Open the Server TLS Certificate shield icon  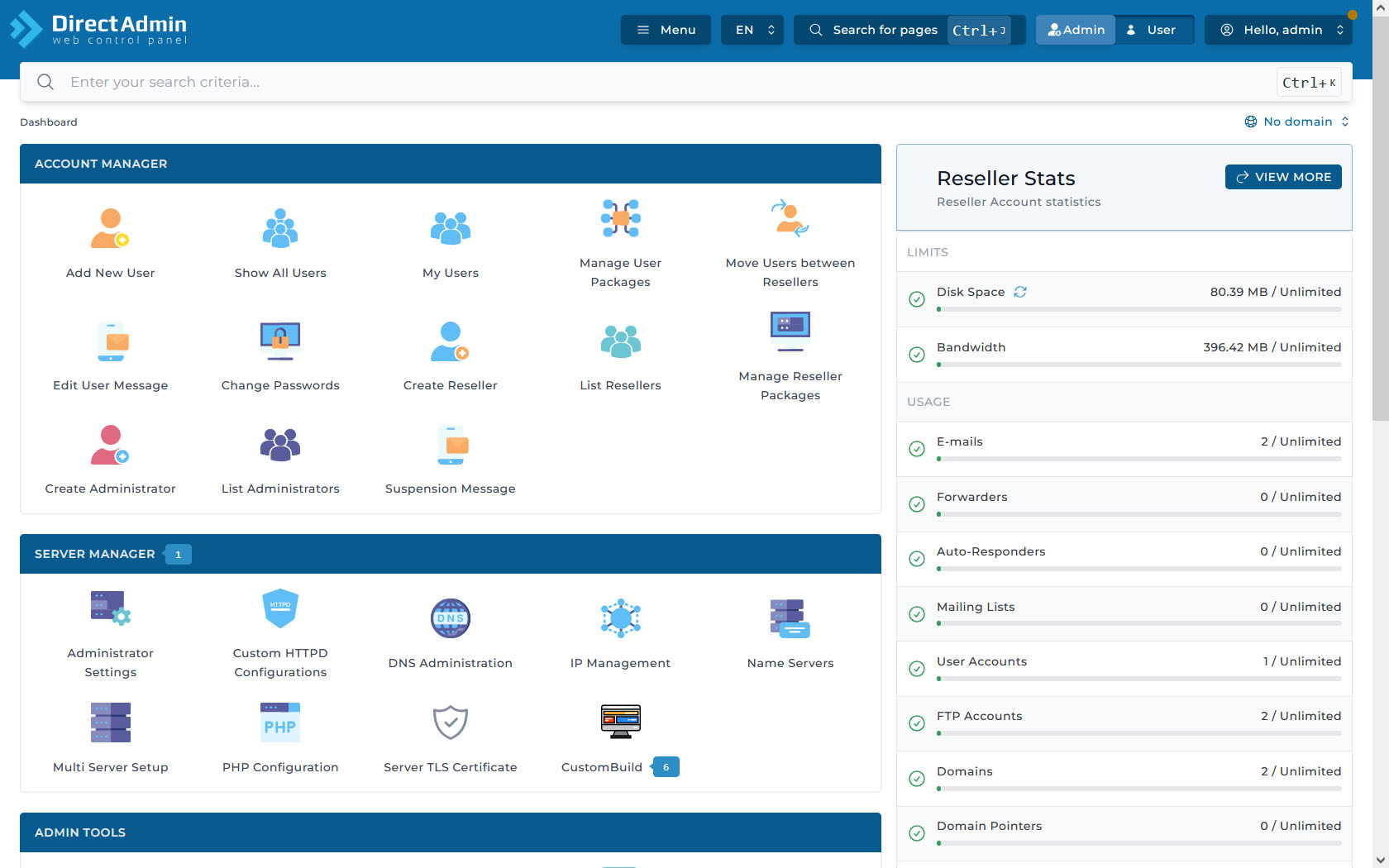pyautogui.click(x=451, y=723)
